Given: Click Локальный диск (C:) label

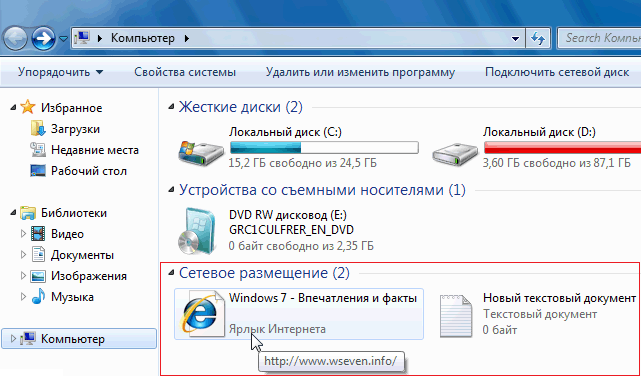Looking at the screenshot, I should [x=285, y=132].
